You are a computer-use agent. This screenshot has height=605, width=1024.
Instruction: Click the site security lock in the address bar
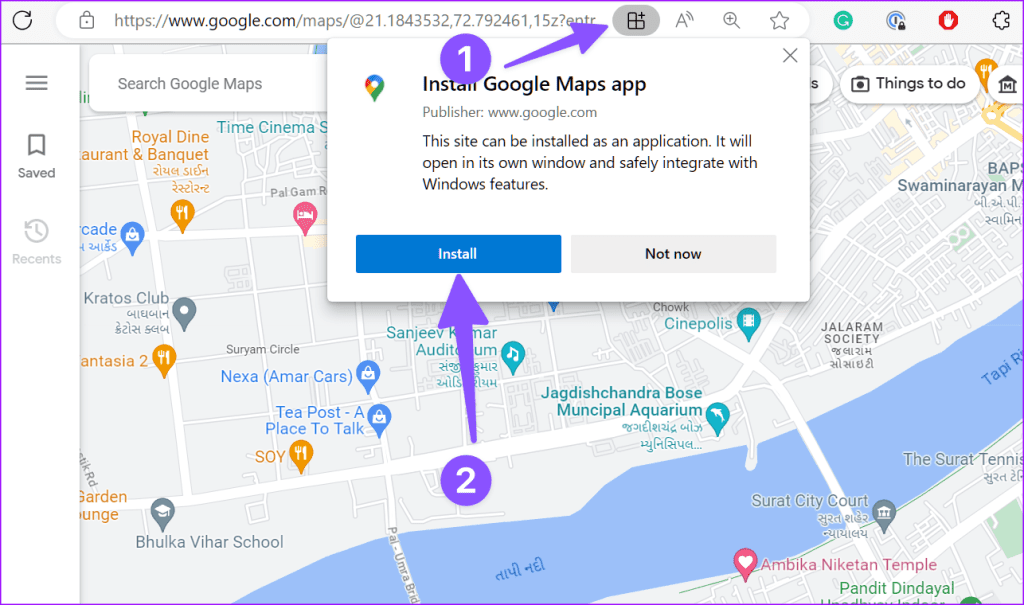coord(87,20)
